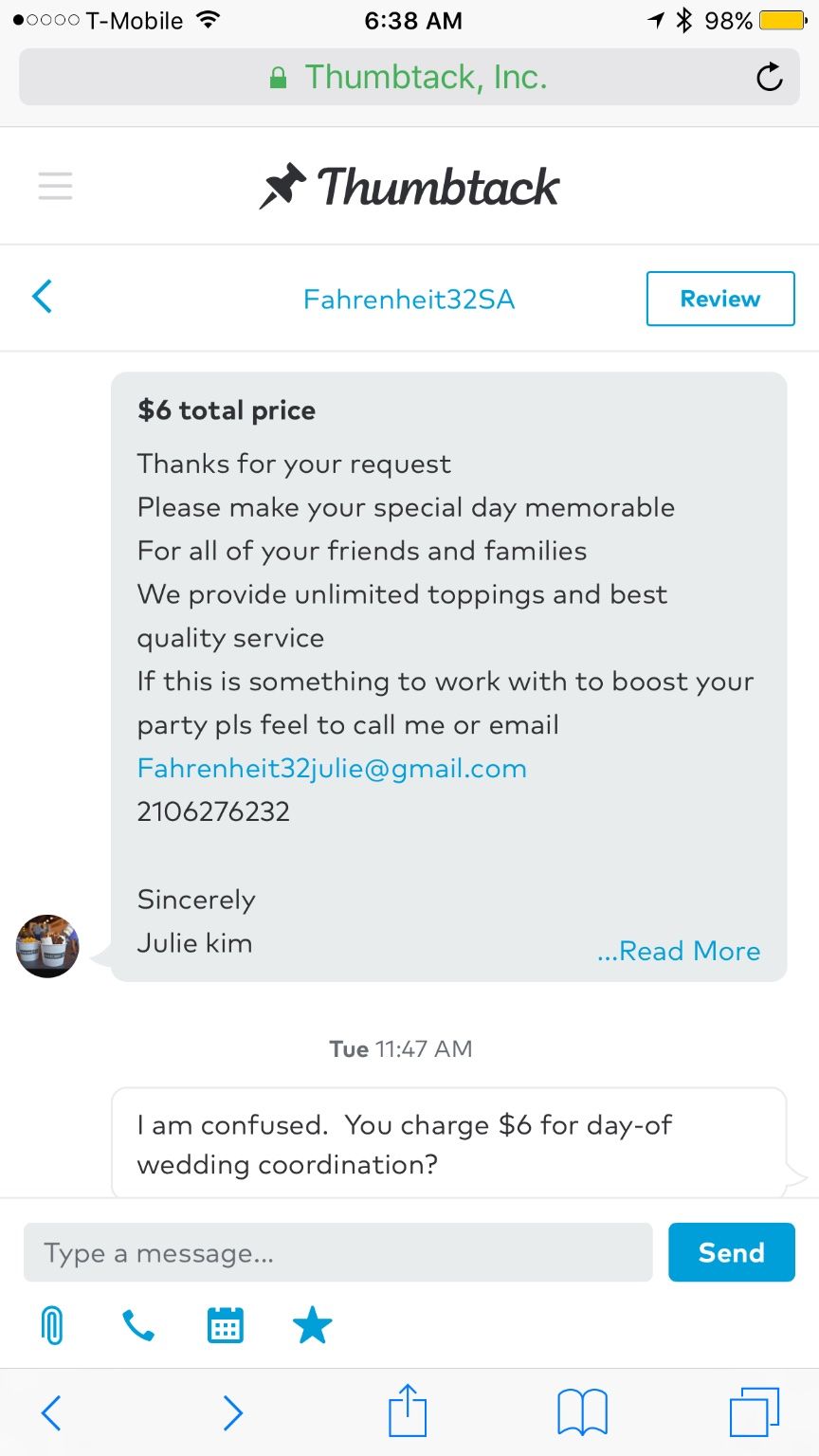Open the Safari share sheet
Image resolution: width=819 pixels, height=1456 pixels.
click(408, 1412)
